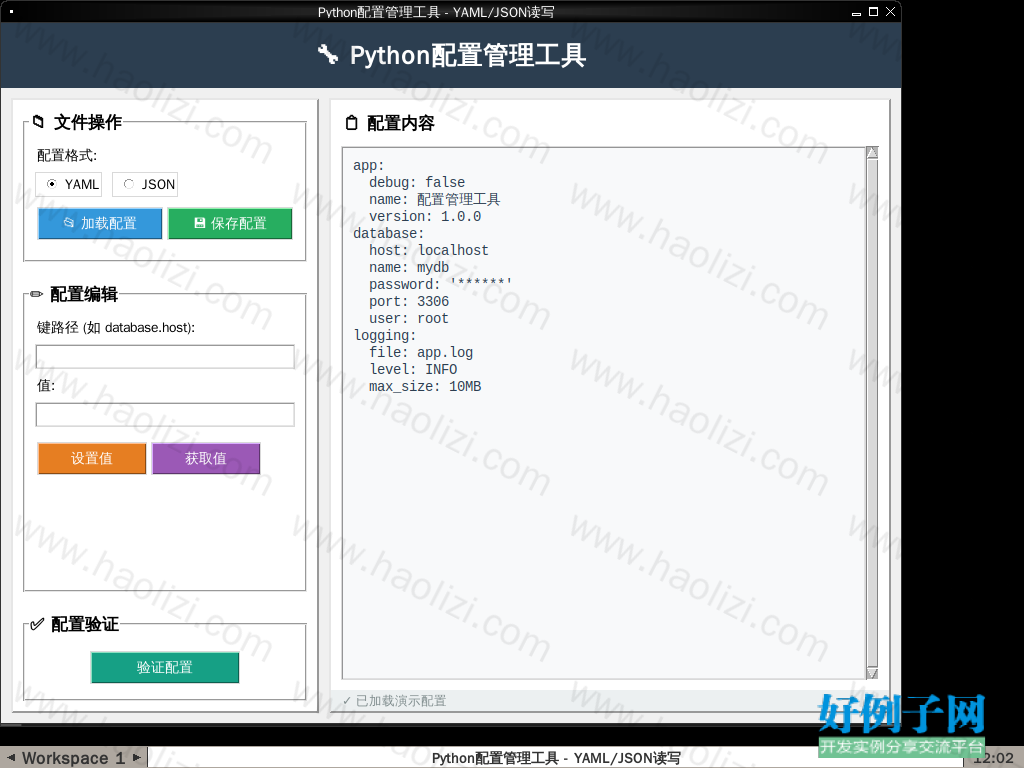Click the purple 获取值 button

point(206,458)
